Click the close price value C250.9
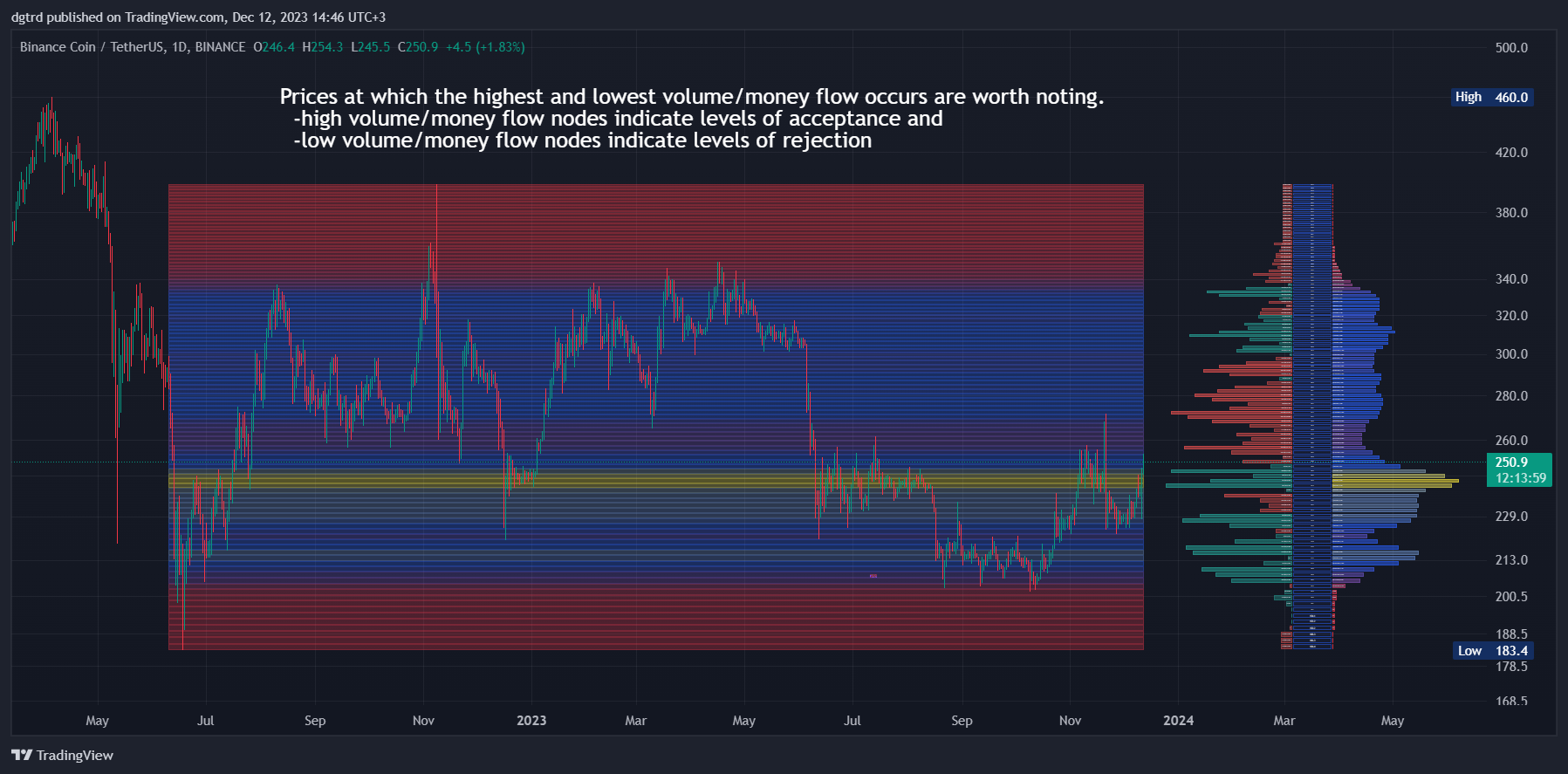Viewport: 1568px width, 774px height. point(418,47)
